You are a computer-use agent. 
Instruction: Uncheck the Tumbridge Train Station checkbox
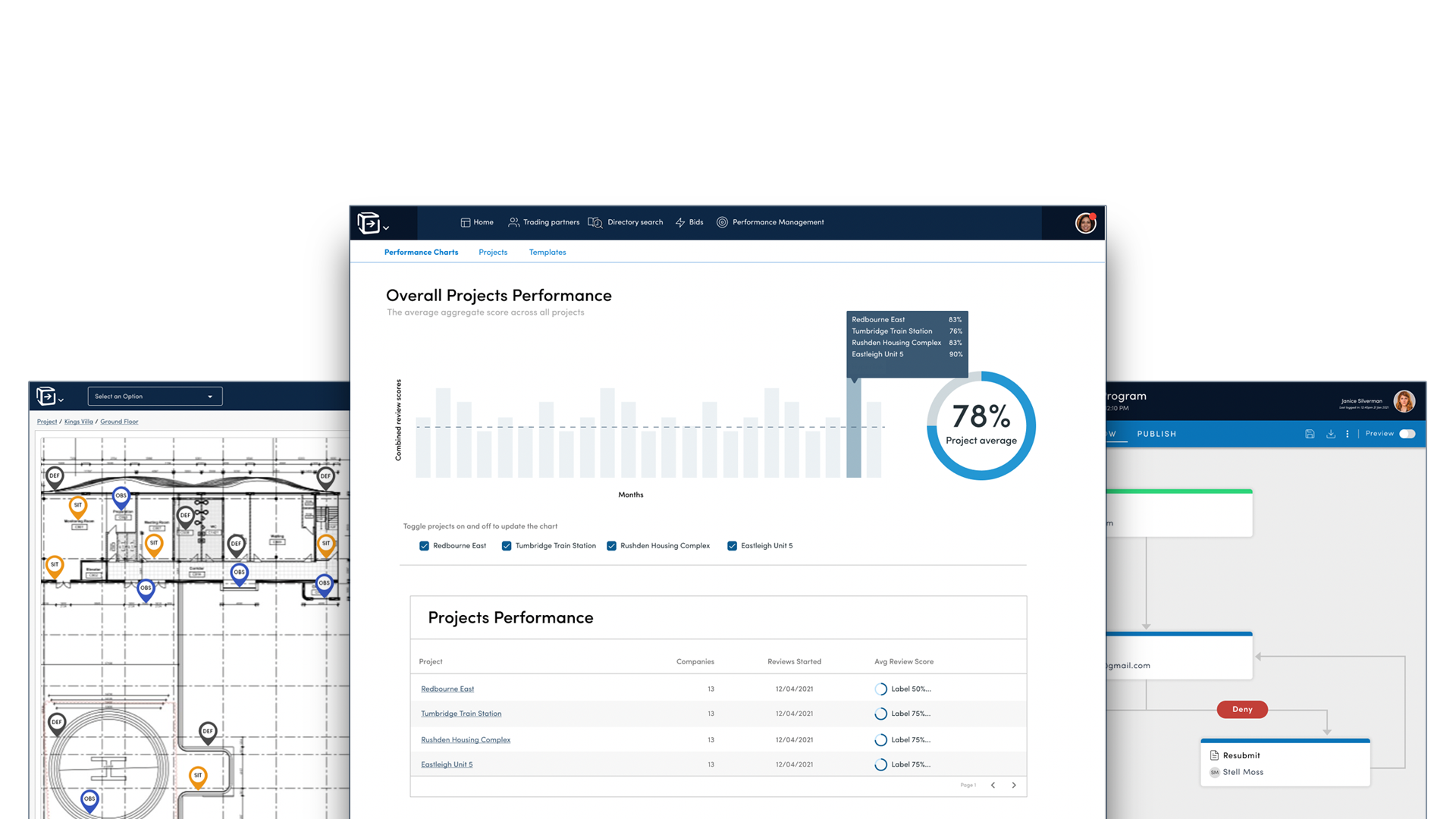pos(507,545)
